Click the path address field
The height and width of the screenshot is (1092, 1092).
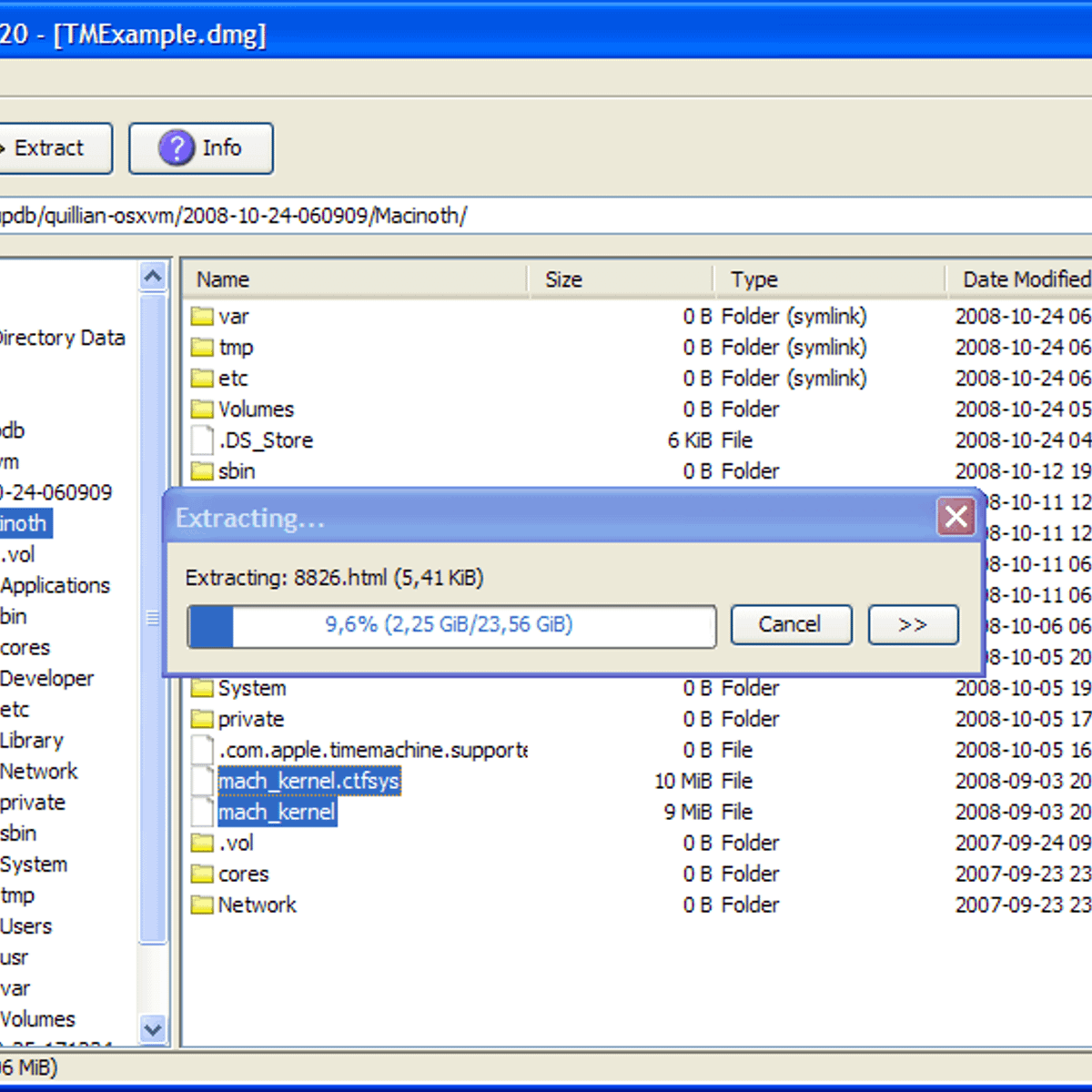click(x=546, y=216)
